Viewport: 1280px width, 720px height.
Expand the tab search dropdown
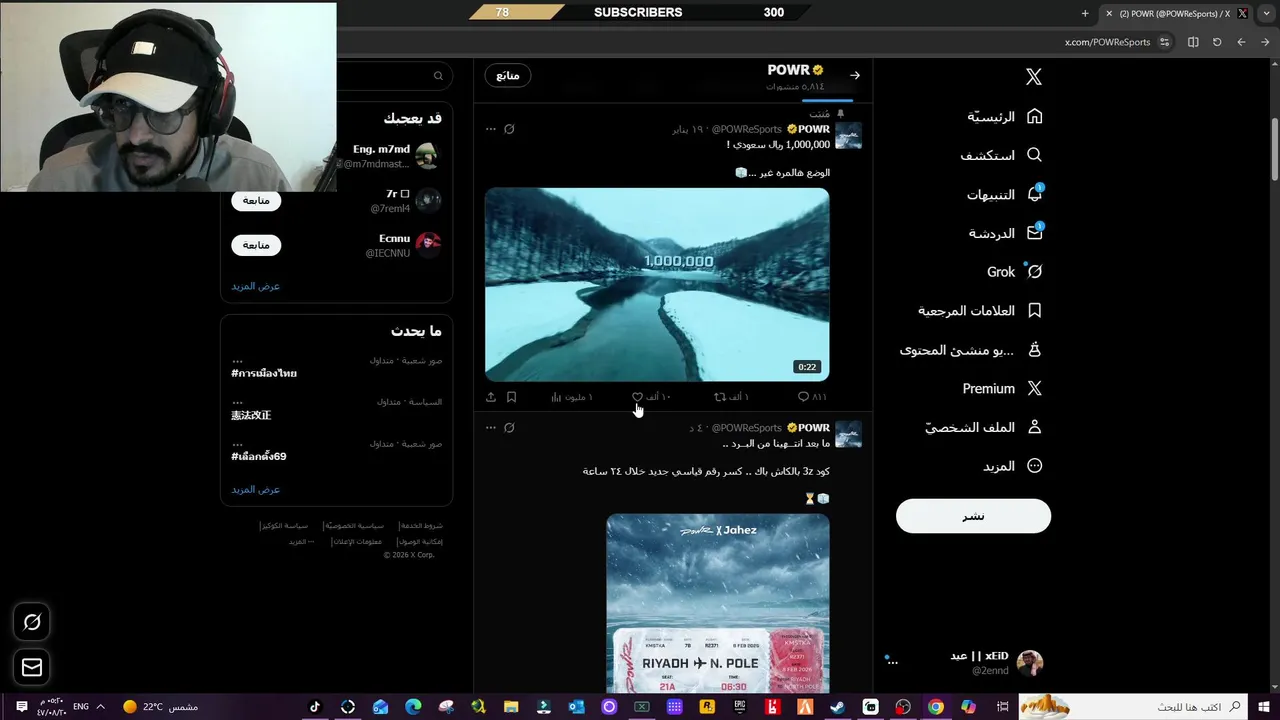point(1267,13)
